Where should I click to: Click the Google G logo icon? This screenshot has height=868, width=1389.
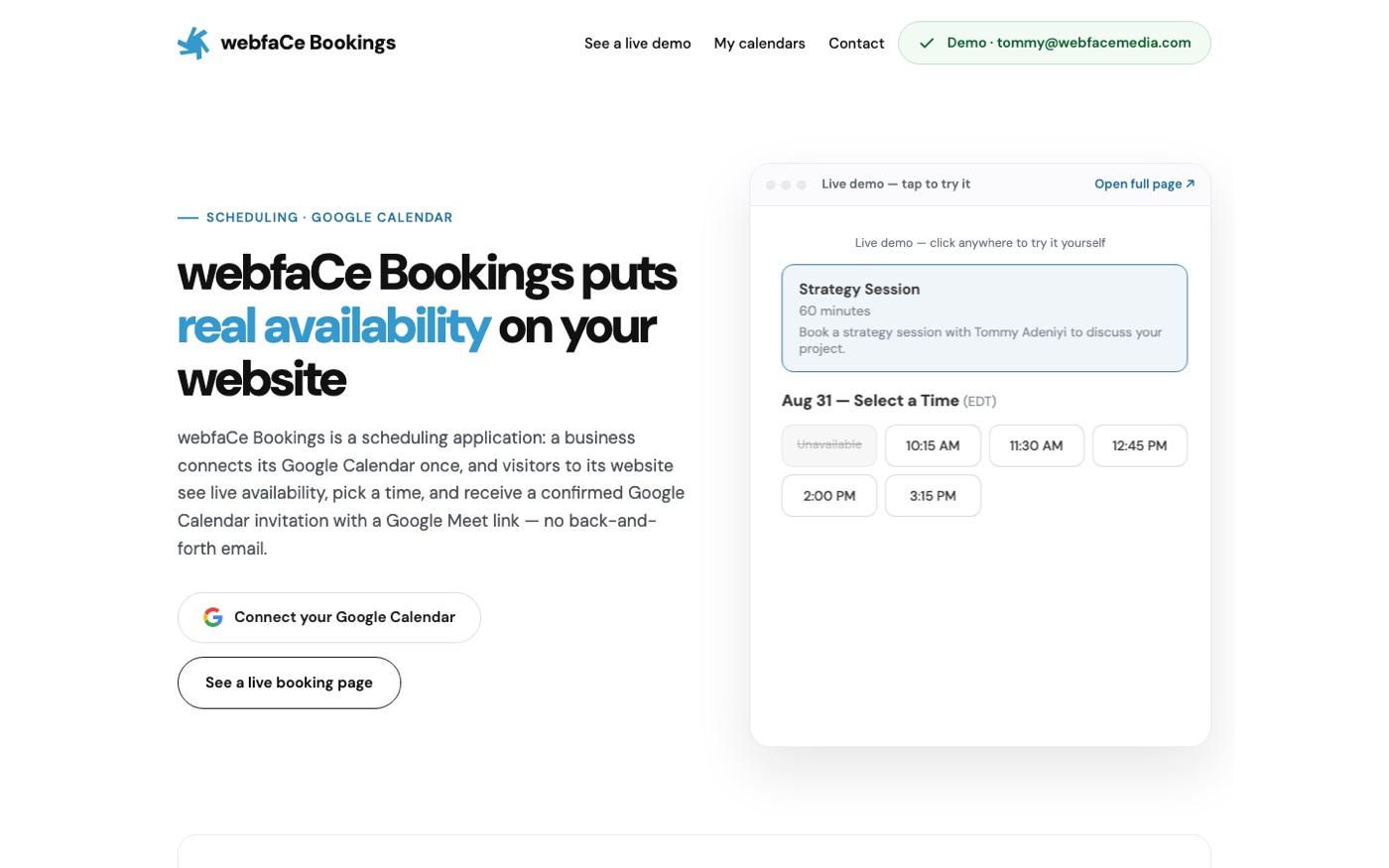pos(213,617)
